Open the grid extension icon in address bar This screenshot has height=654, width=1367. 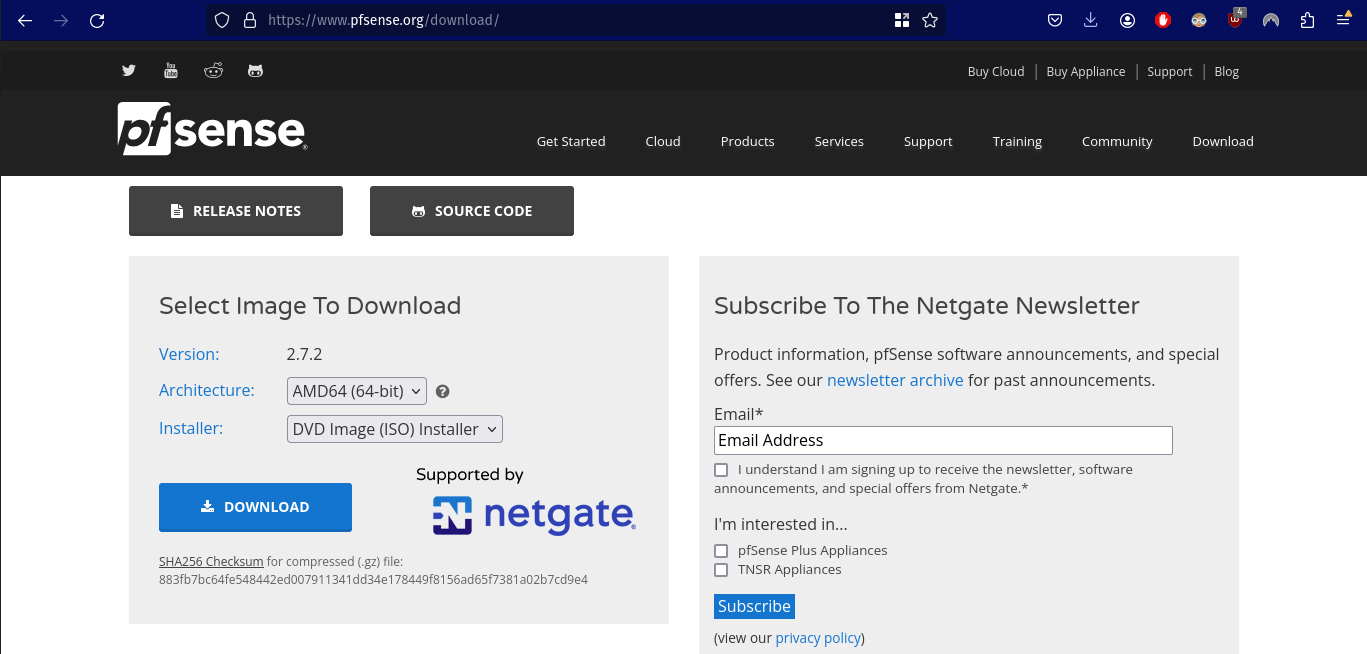click(x=901, y=20)
